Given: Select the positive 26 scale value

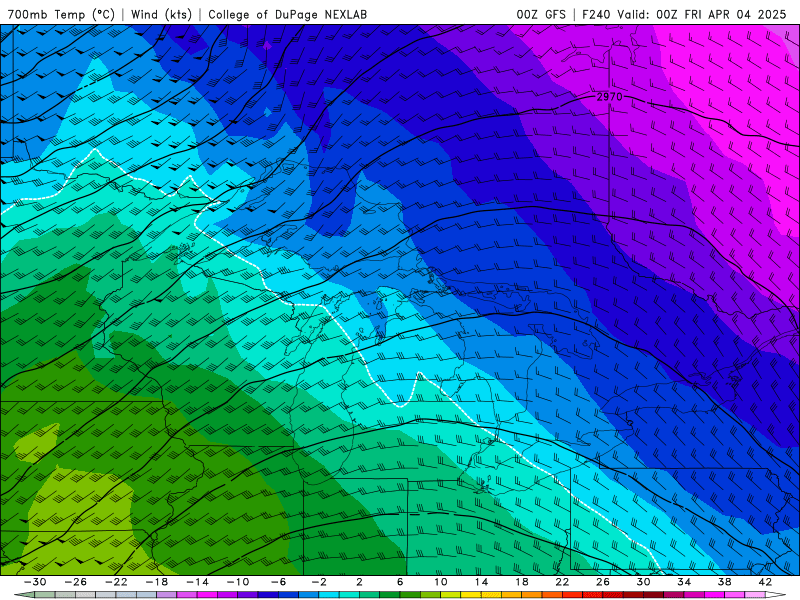Looking at the screenshot, I should tap(603, 582).
